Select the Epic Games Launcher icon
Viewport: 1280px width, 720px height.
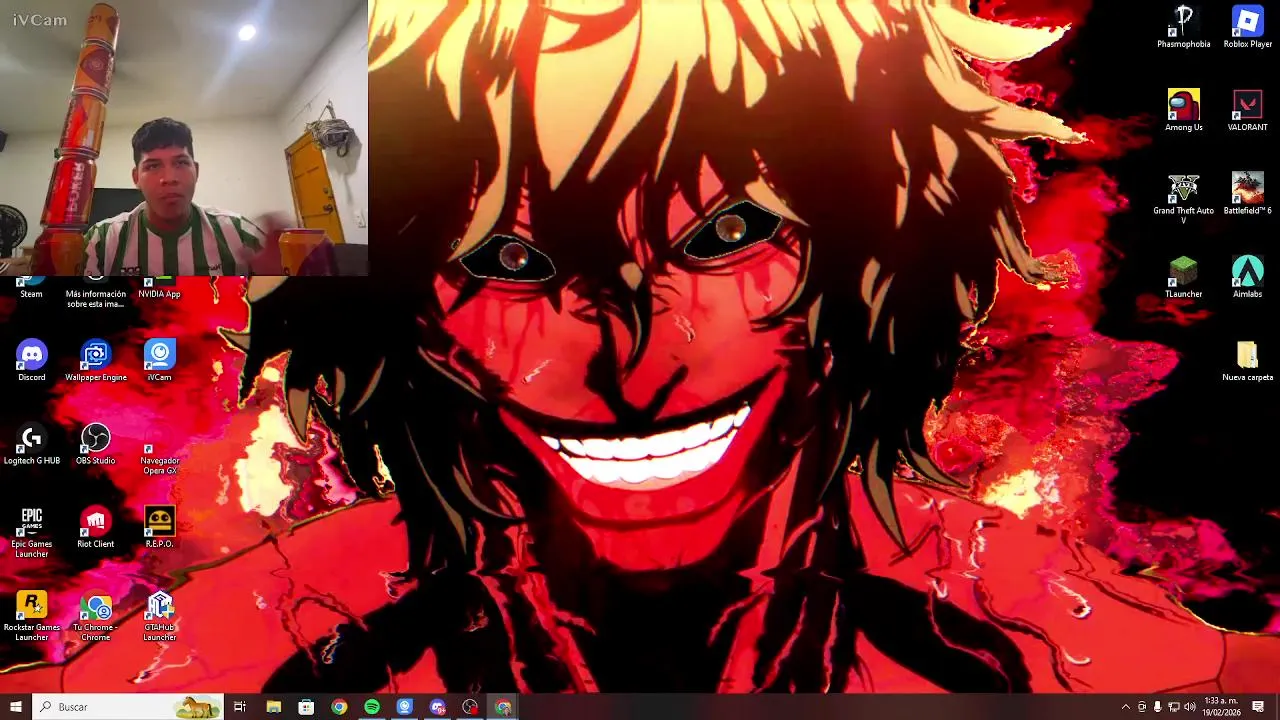pos(31,532)
